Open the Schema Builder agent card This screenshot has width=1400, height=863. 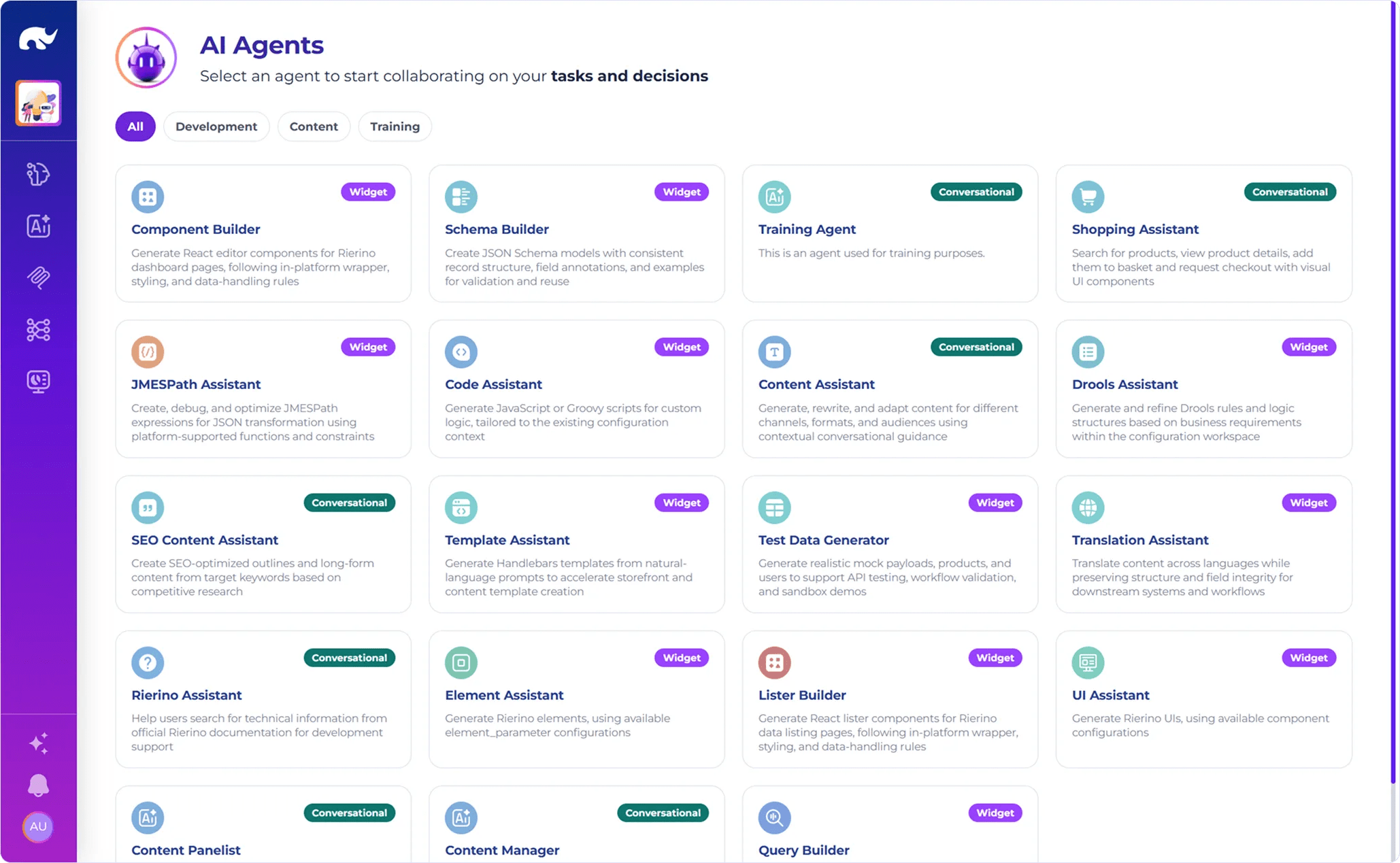pyautogui.click(x=576, y=234)
